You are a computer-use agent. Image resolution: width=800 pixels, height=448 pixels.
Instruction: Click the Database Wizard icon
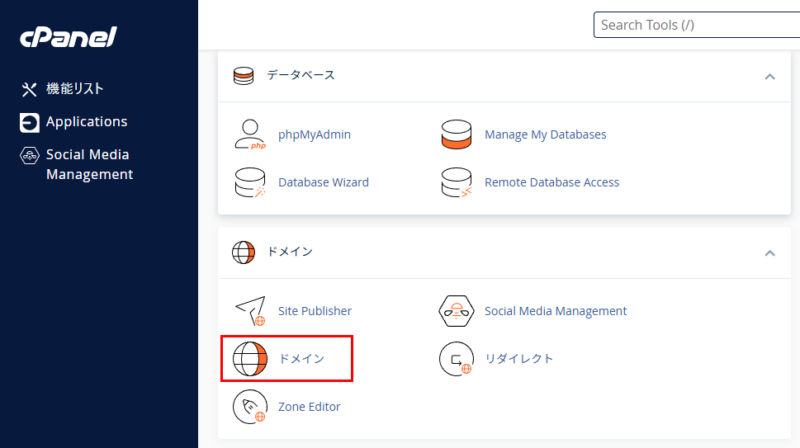249,183
